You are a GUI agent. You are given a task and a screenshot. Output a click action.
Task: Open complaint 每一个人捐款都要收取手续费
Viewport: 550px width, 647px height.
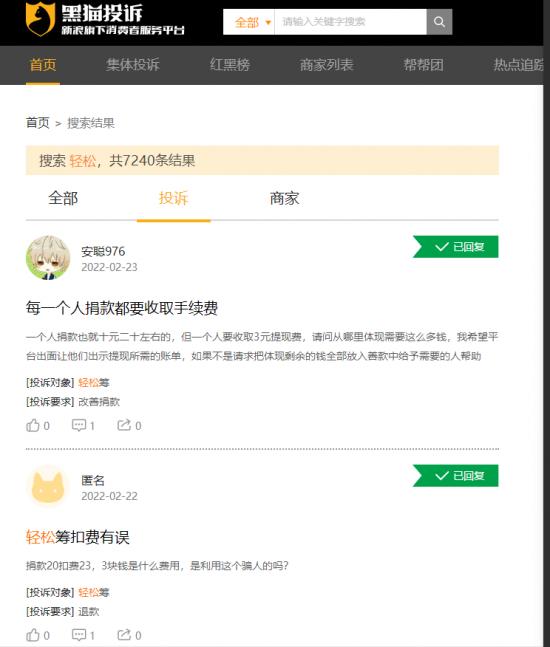tap(122, 308)
